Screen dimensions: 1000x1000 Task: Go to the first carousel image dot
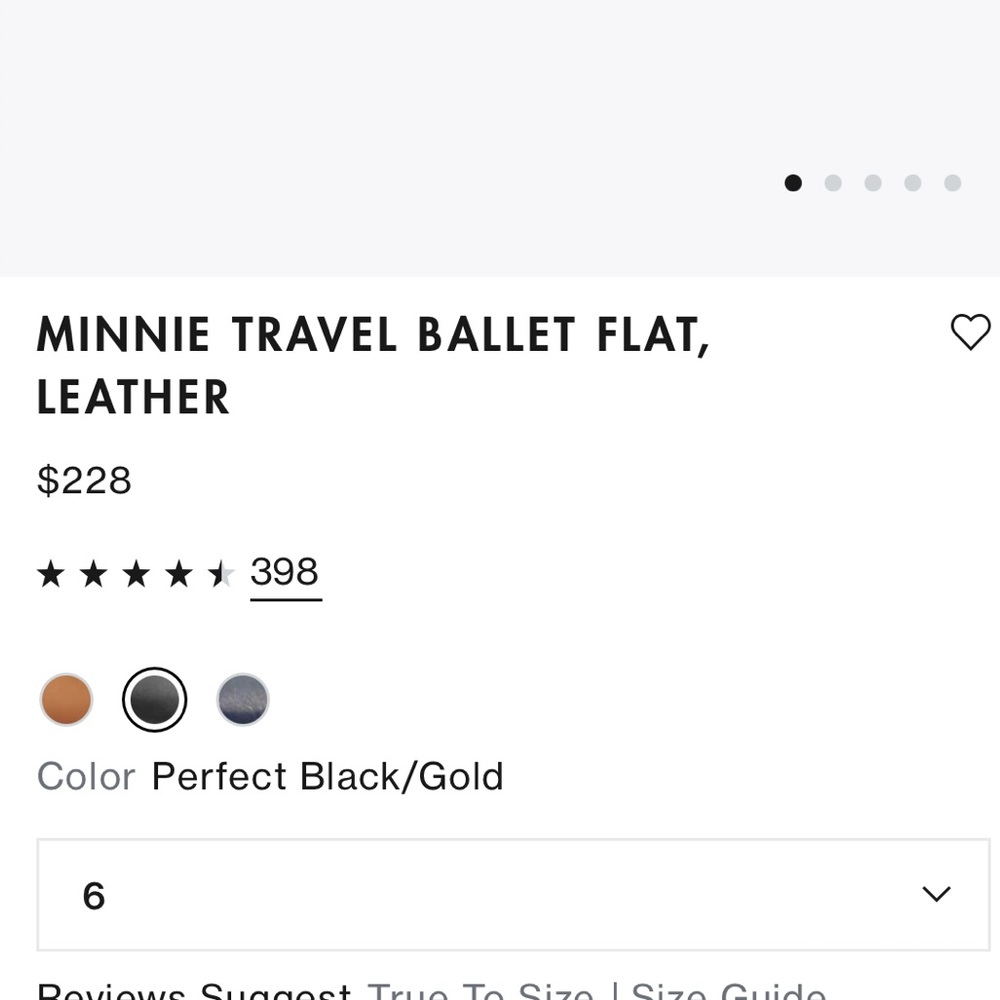tap(793, 182)
